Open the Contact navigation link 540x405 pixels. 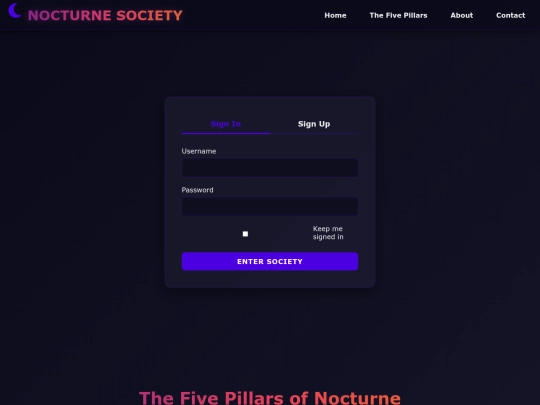(510, 15)
